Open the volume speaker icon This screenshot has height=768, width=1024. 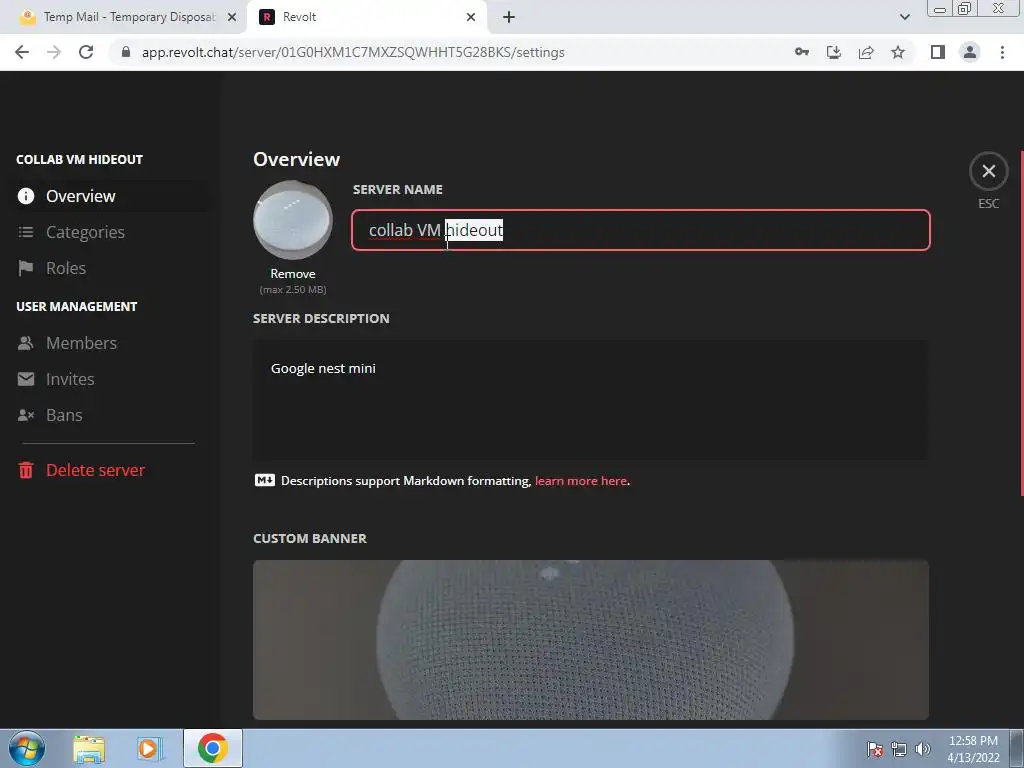pos(923,749)
